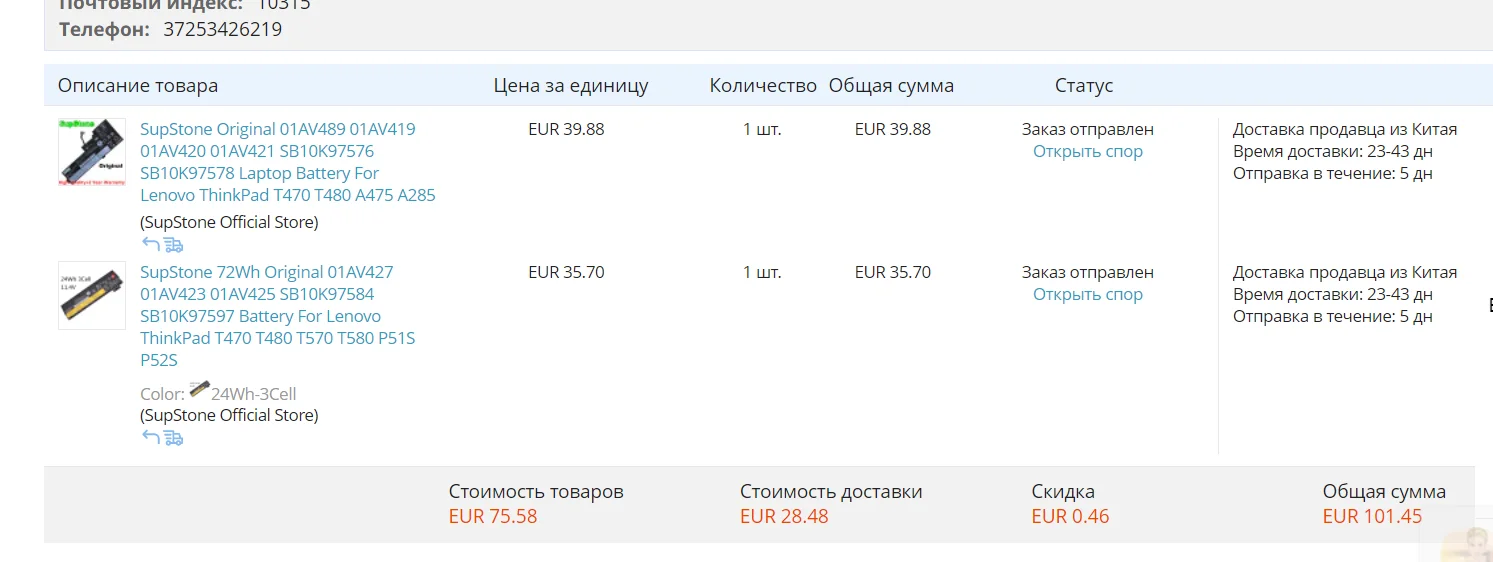Click SupStone Official Store under second item
This screenshot has width=1493, height=562.
point(229,415)
